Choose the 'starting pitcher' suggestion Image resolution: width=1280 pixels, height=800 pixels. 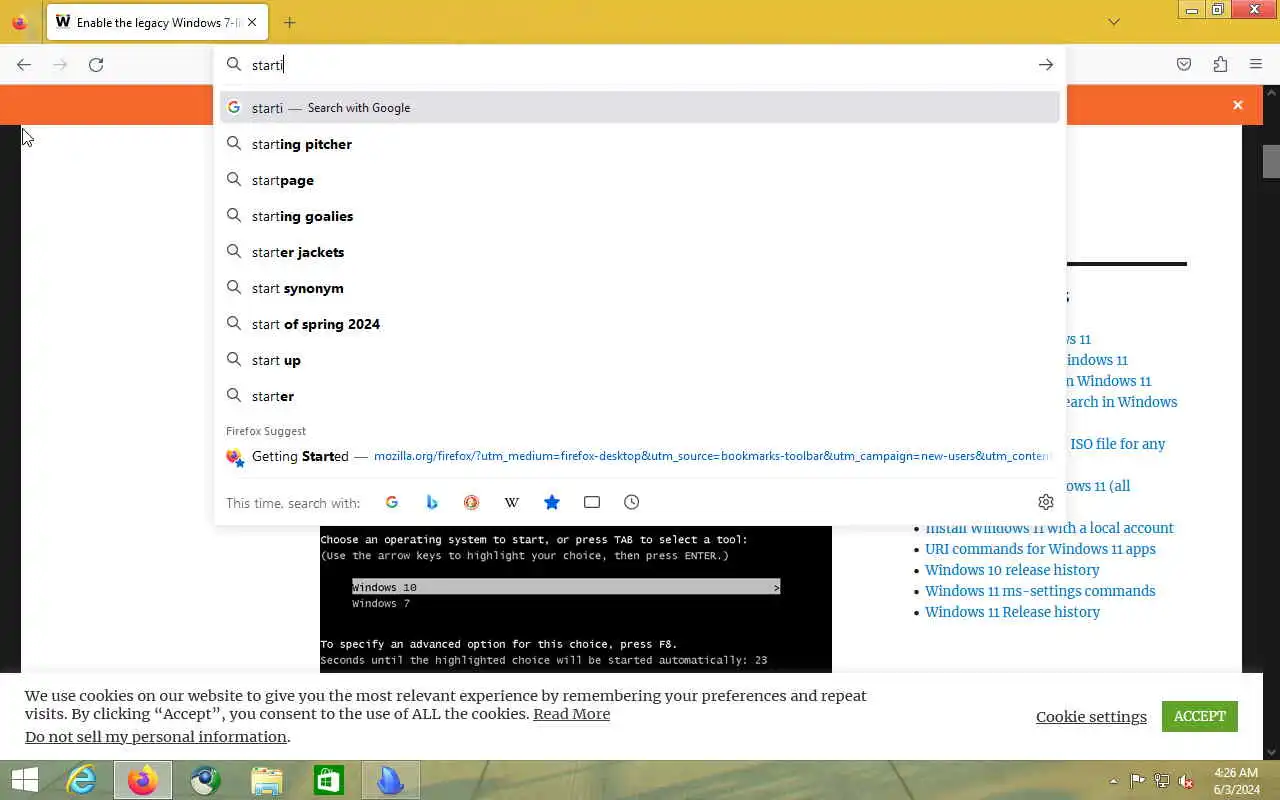point(640,144)
